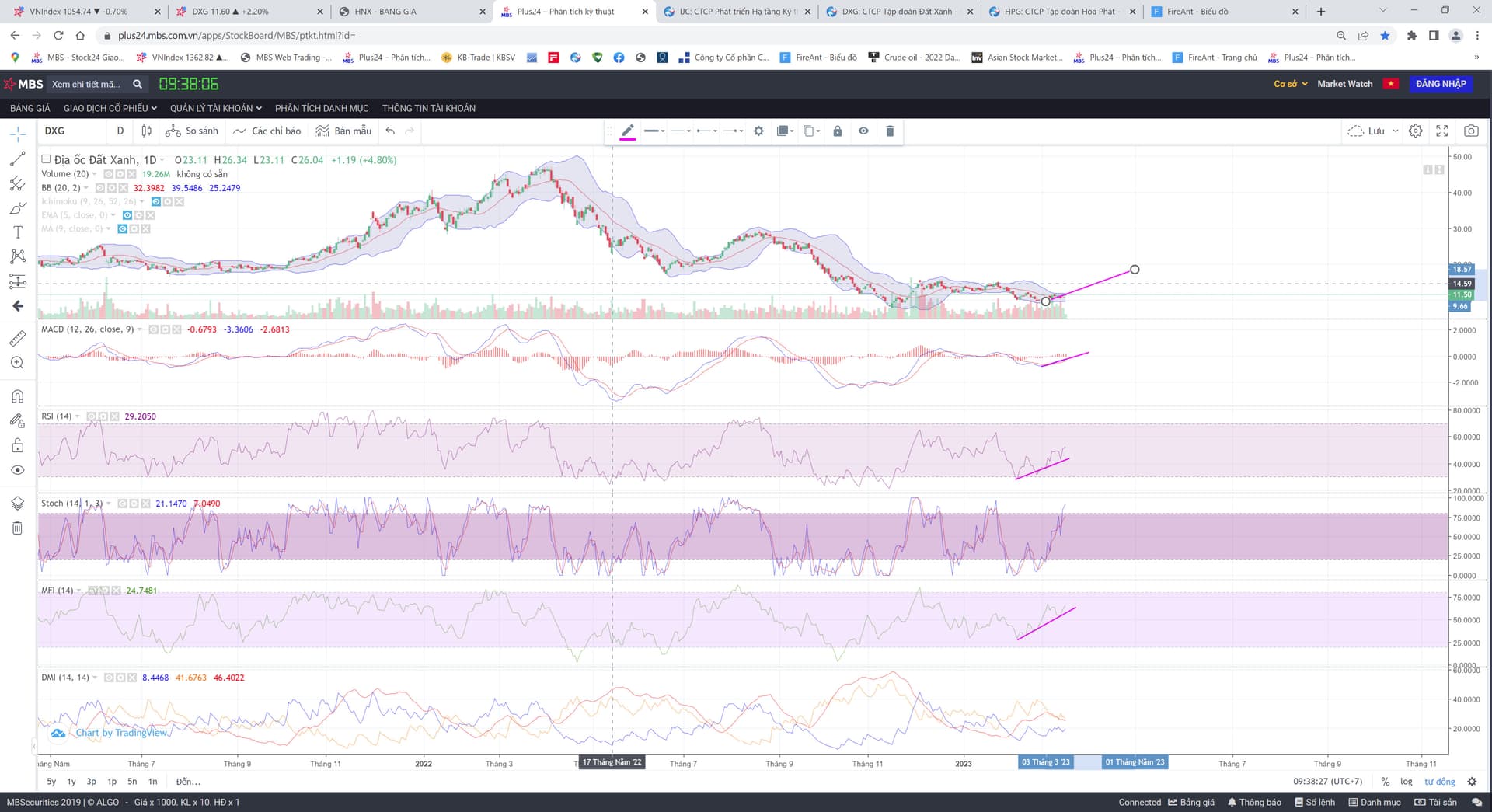Take a chart snapshot with camera icon
This screenshot has height=812, width=1492.
(1471, 131)
